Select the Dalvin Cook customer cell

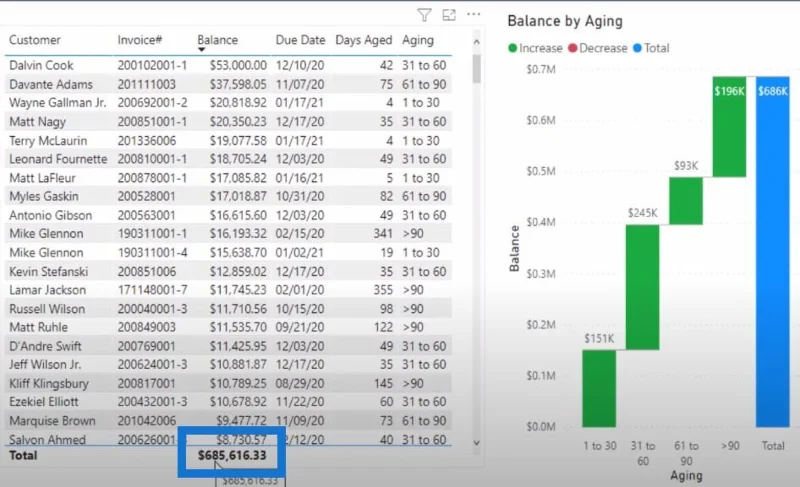pyautogui.click(x=41, y=65)
